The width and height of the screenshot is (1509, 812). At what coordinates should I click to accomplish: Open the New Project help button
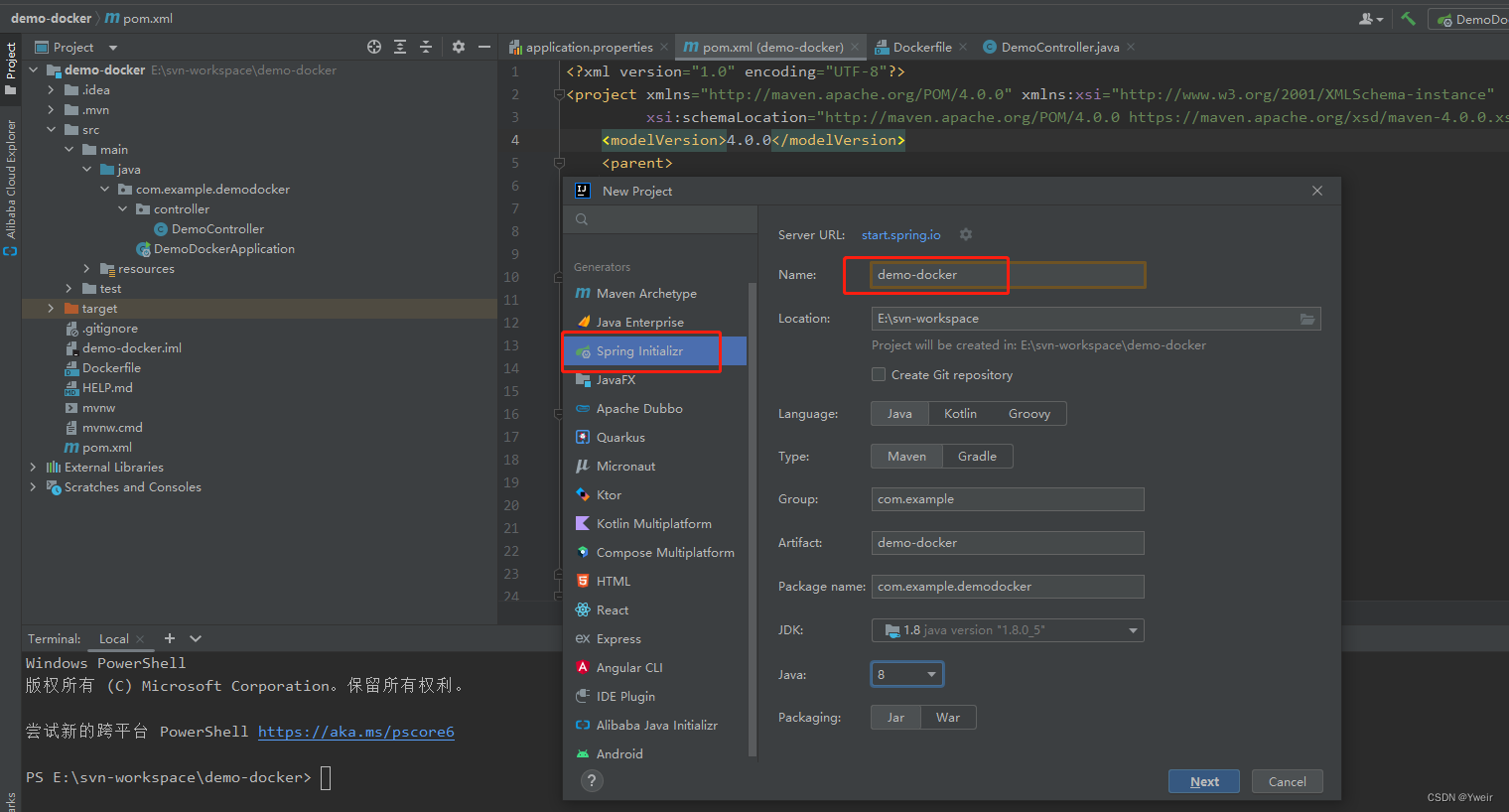point(592,781)
